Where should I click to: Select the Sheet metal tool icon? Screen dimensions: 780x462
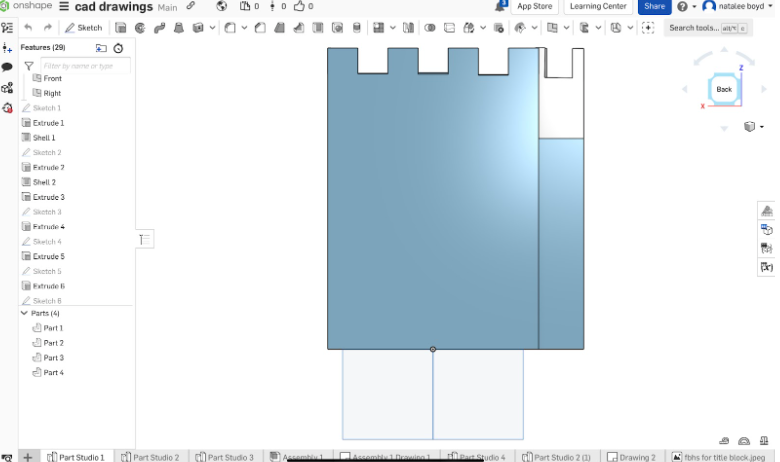(x=584, y=28)
